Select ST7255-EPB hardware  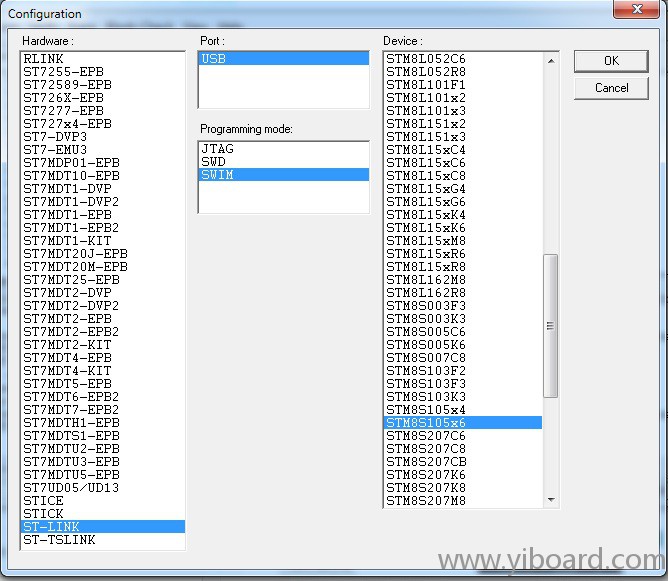(103, 72)
